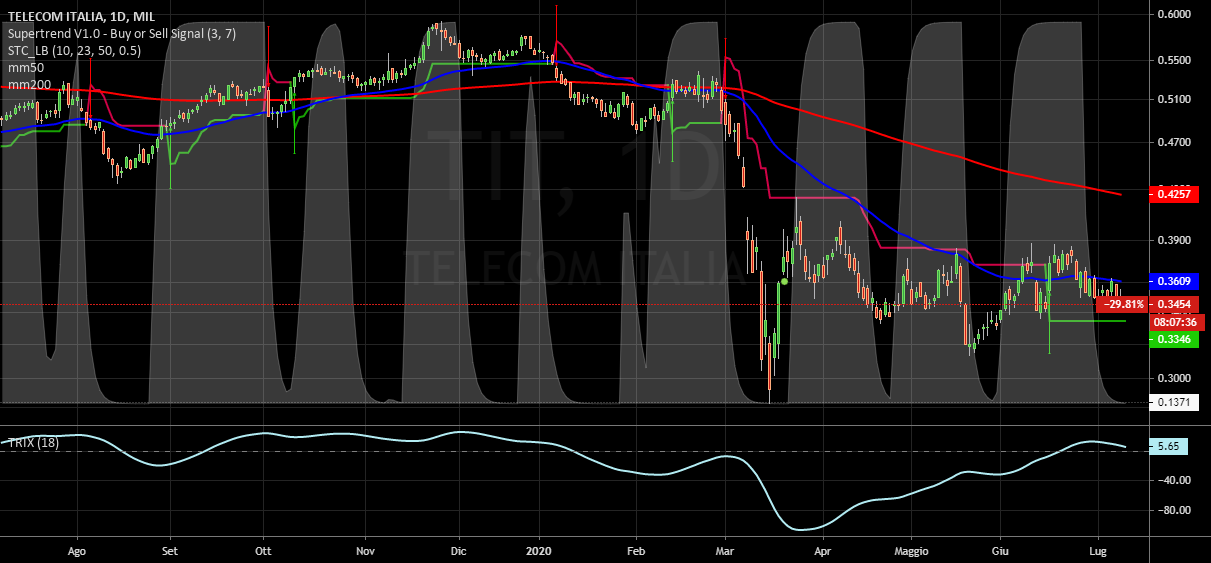The image size is (1211, 563).
Task: Click the -40.00 TRIX axis label
Action: [x=1172, y=480]
